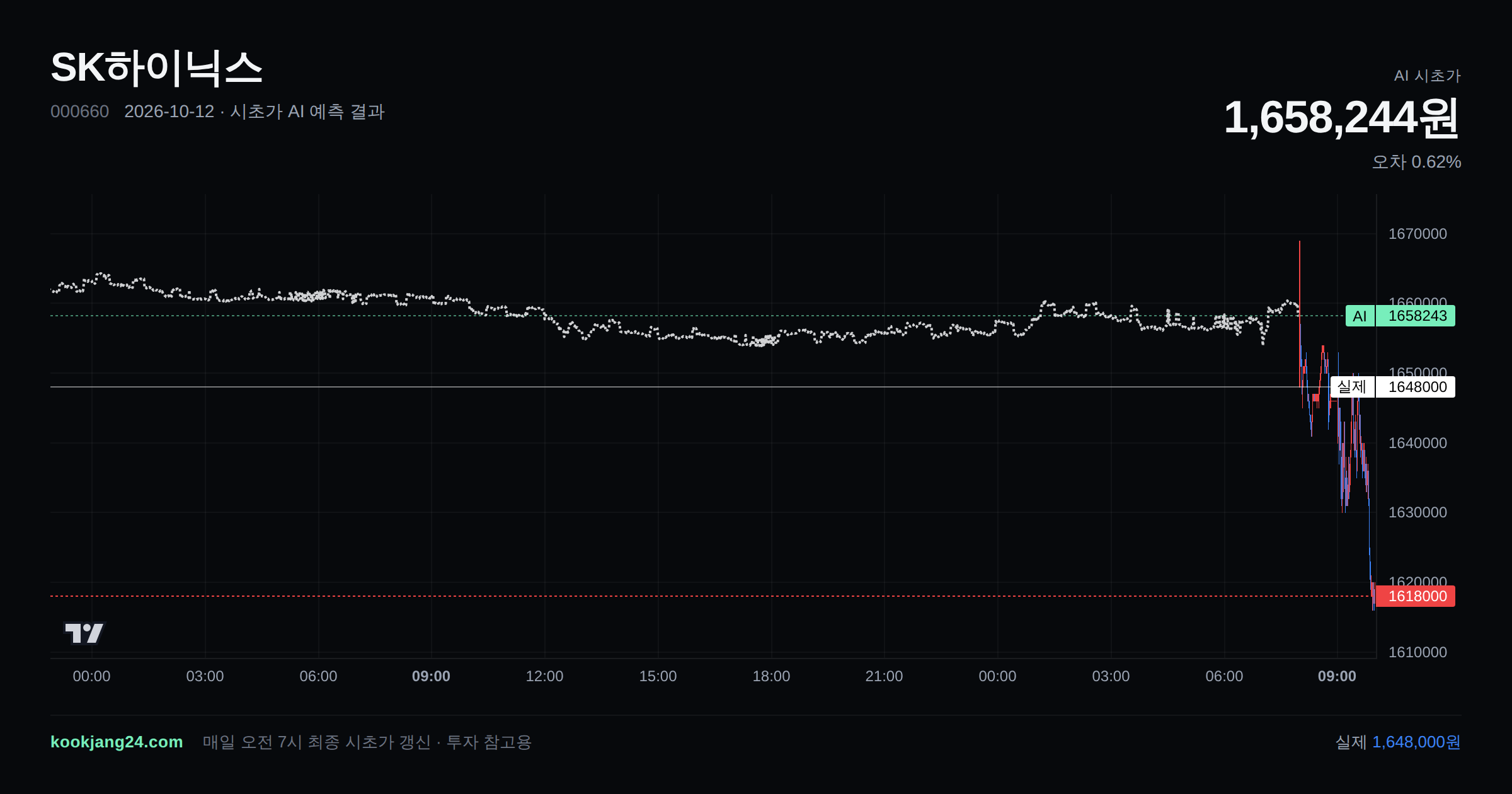
Task: Click the 12:00 time axis label
Action: (544, 676)
